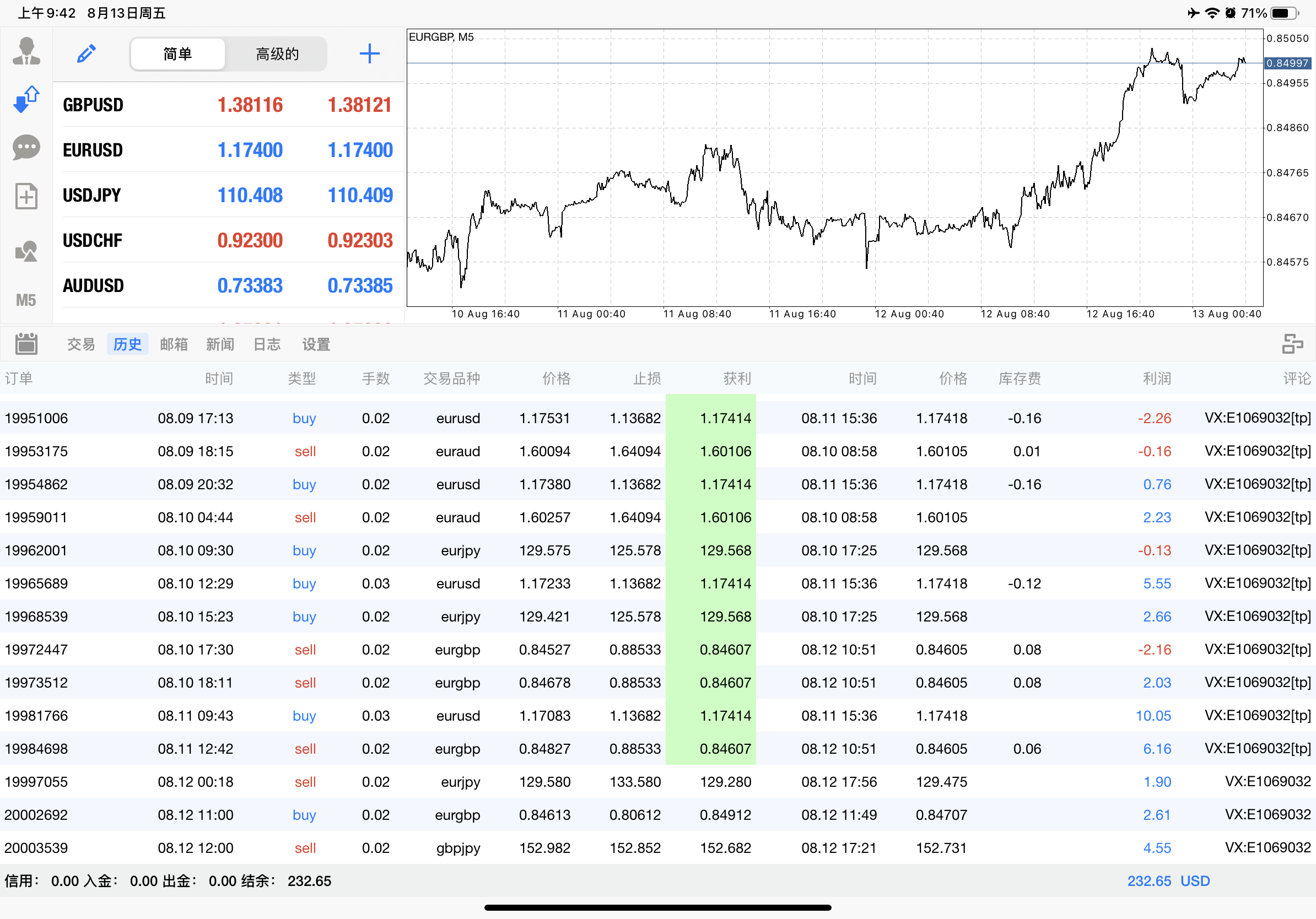Tap the 类型 column header
The height and width of the screenshot is (919, 1316).
pos(301,379)
